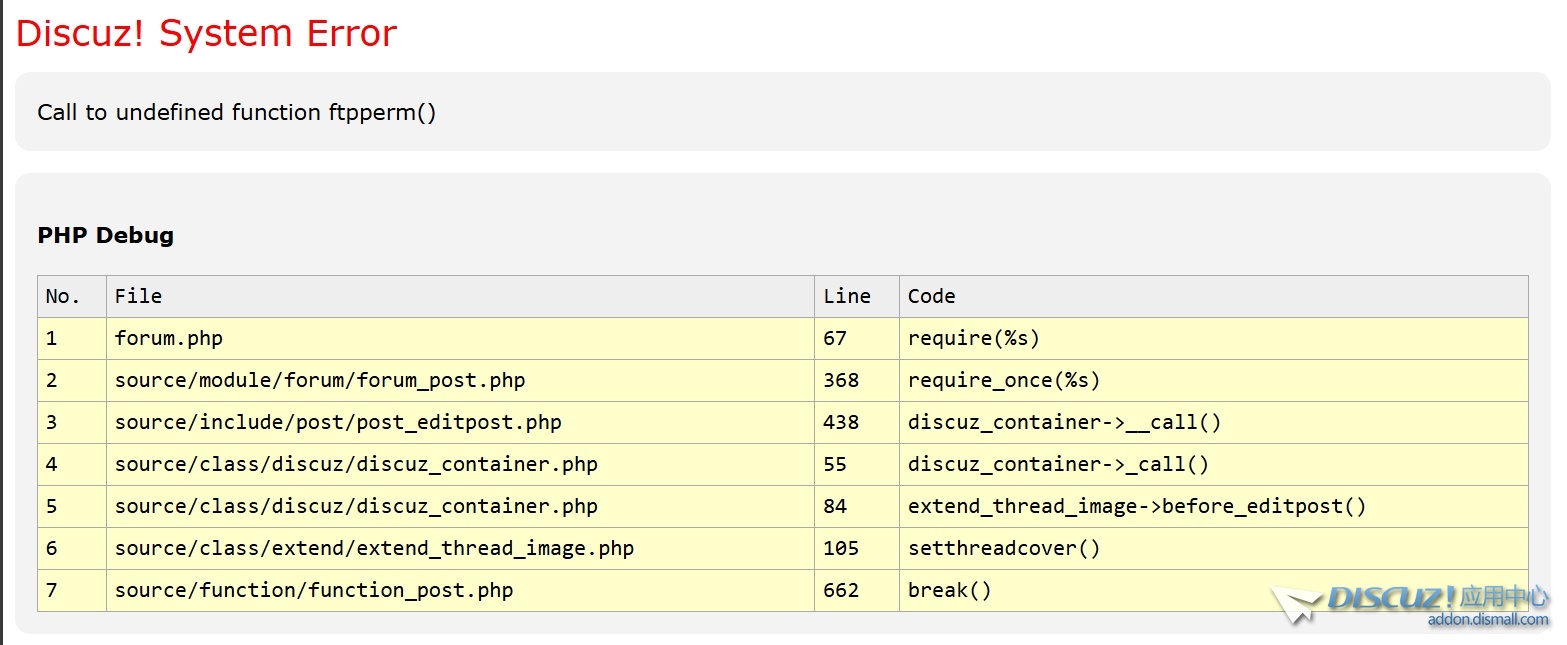The width and height of the screenshot is (1567, 645).
Task: Click the 'No.' column header
Action: pyautogui.click(x=72, y=297)
